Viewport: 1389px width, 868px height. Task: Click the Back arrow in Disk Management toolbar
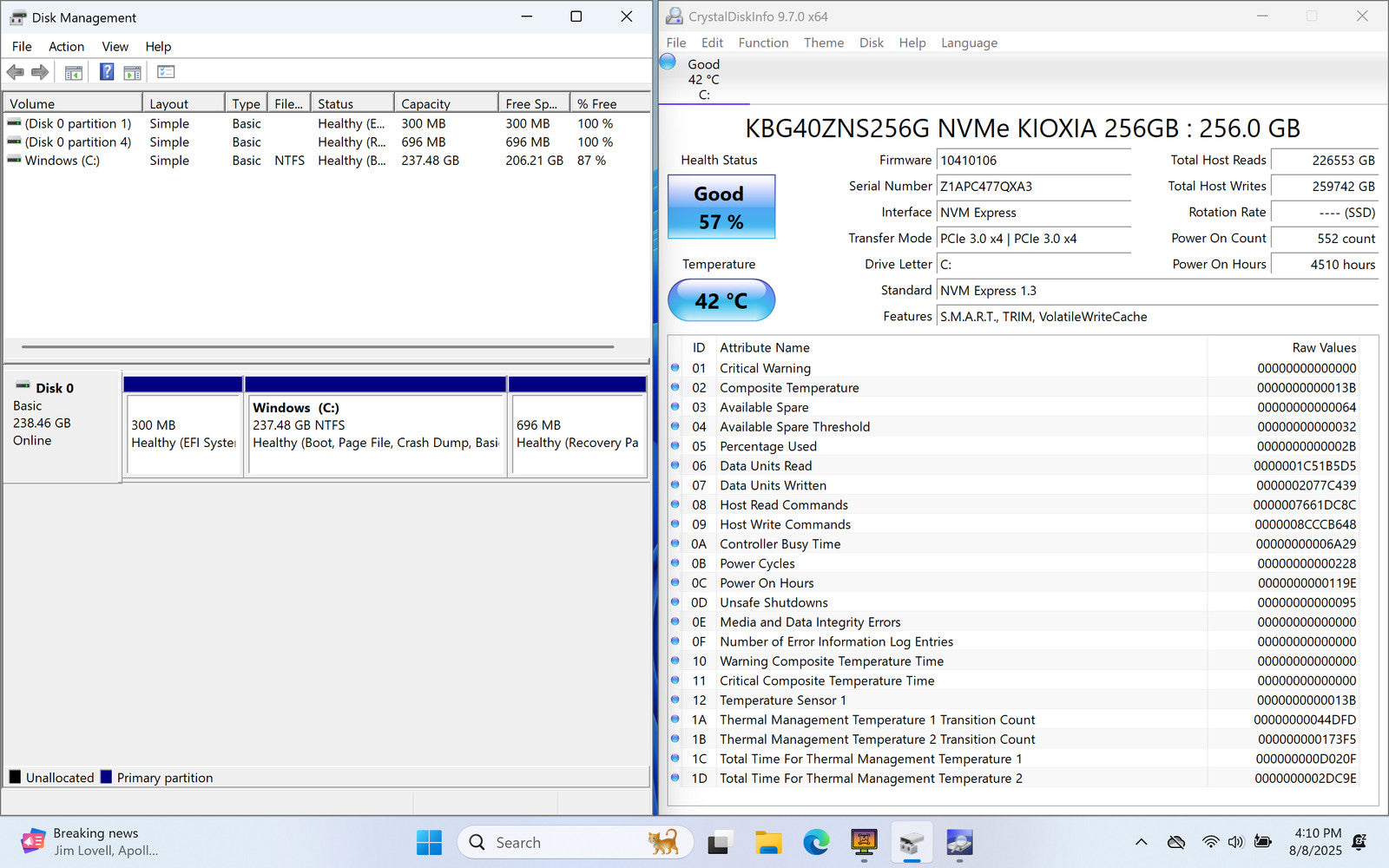(15, 72)
